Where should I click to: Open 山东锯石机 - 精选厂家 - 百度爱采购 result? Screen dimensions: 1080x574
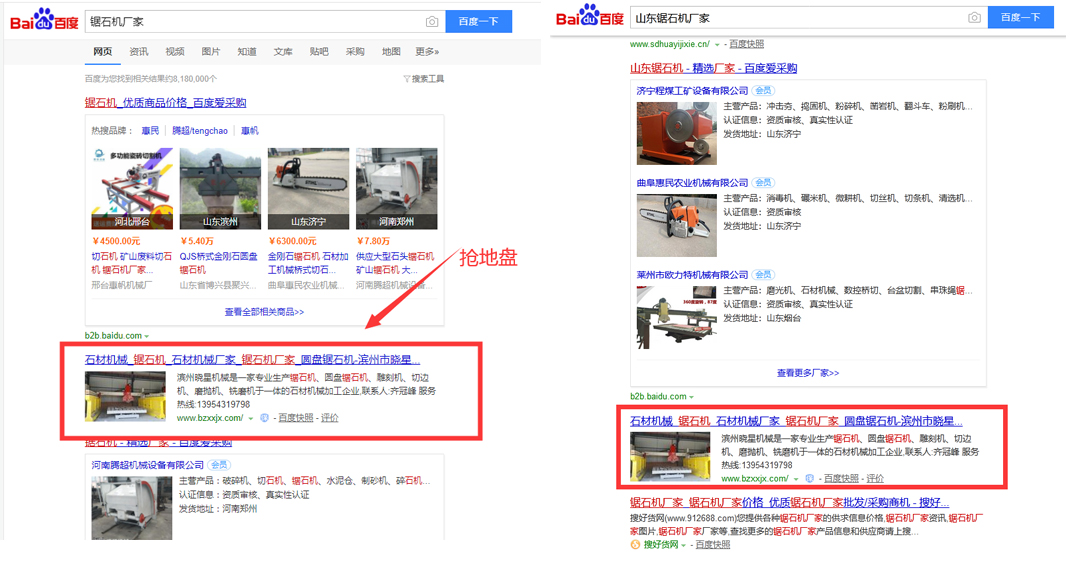[x=714, y=68]
